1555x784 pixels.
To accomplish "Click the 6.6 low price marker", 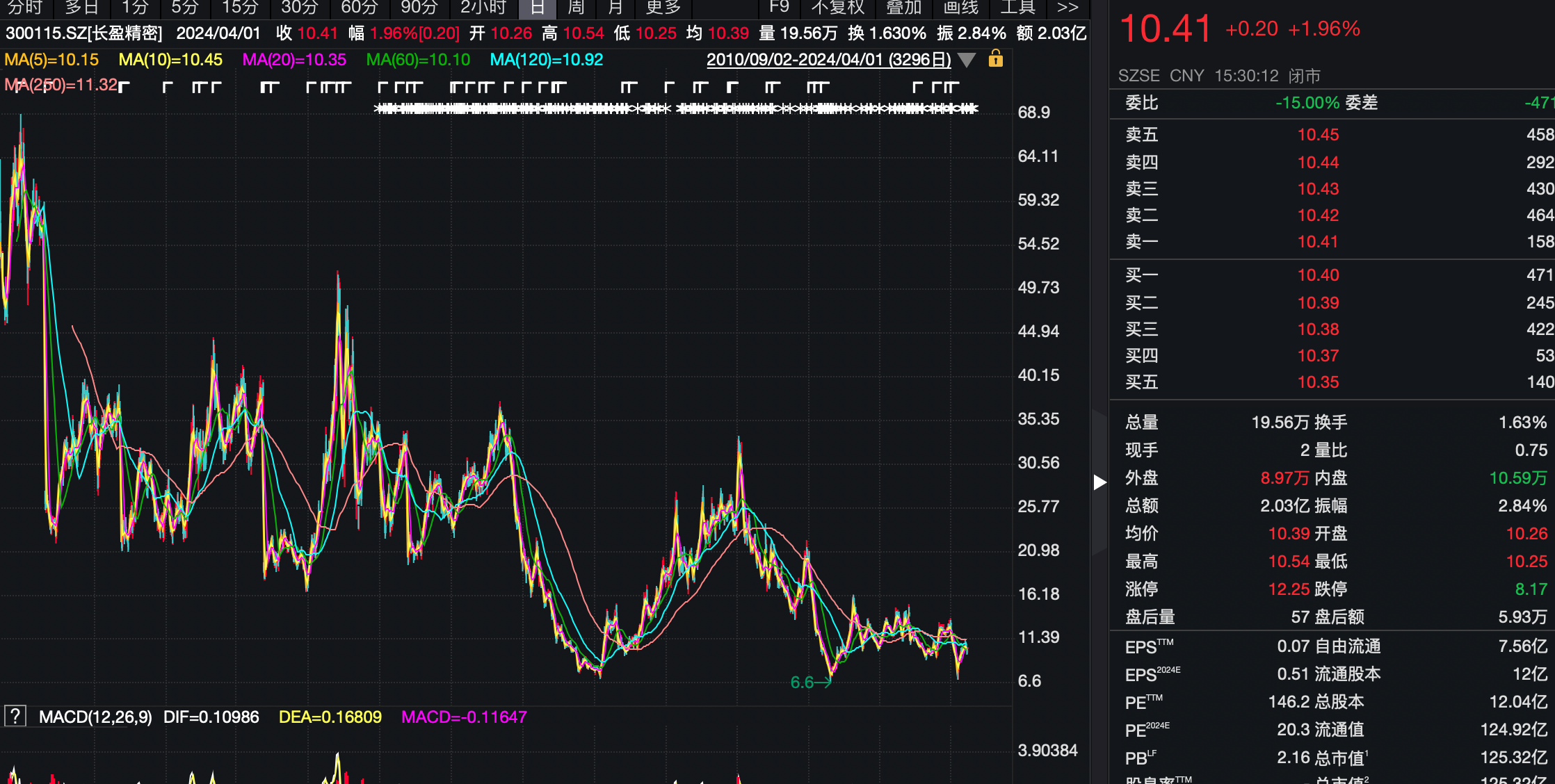I will [802, 683].
